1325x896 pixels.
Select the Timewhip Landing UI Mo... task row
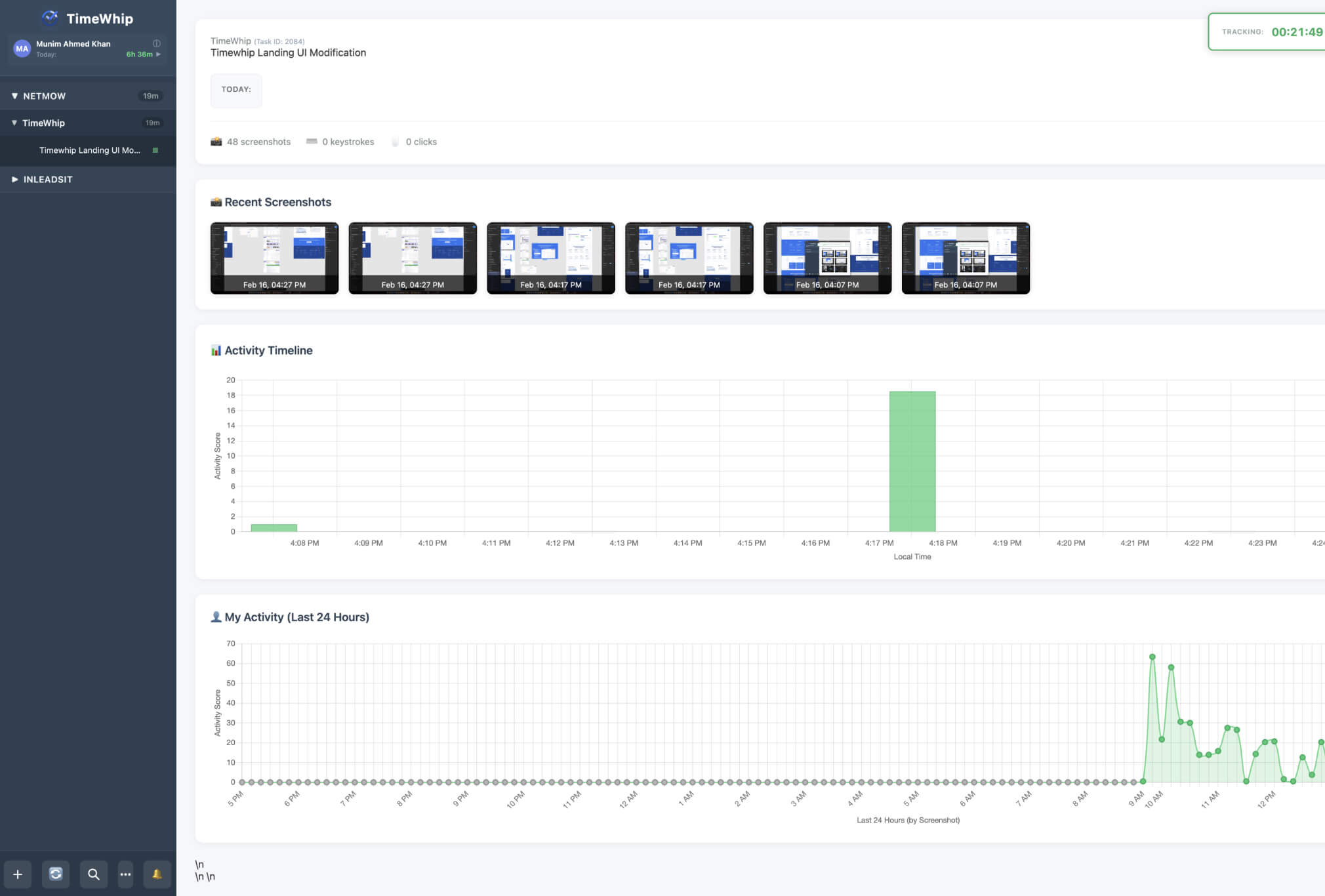(x=88, y=150)
